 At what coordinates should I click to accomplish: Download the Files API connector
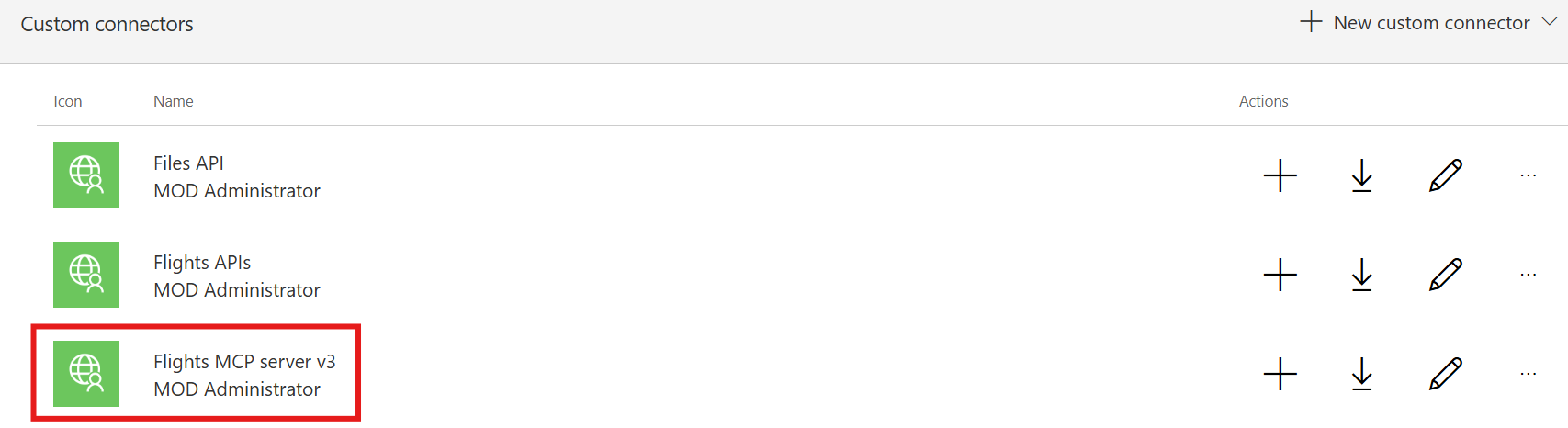click(x=1361, y=175)
